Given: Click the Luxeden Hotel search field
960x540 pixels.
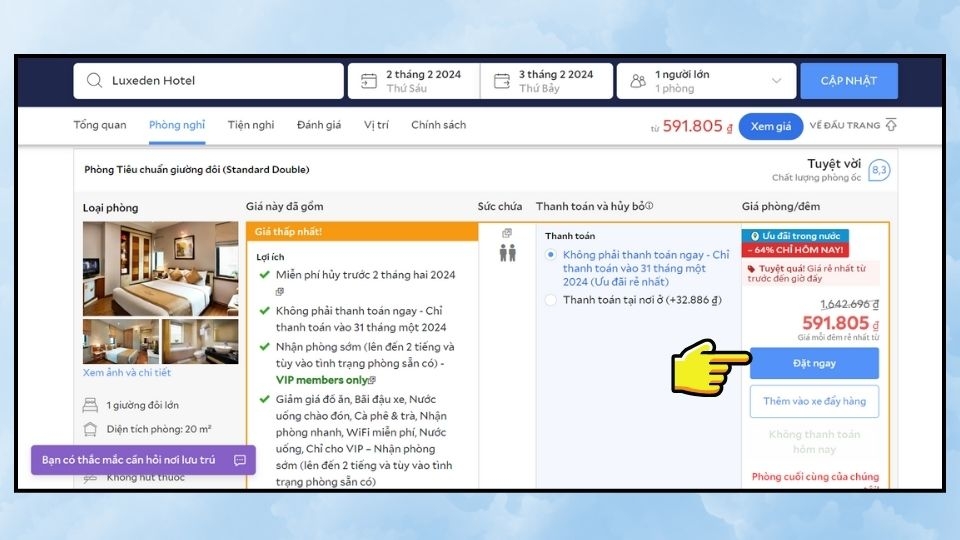Looking at the screenshot, I should pyautogui.click(x=208, y=81).
